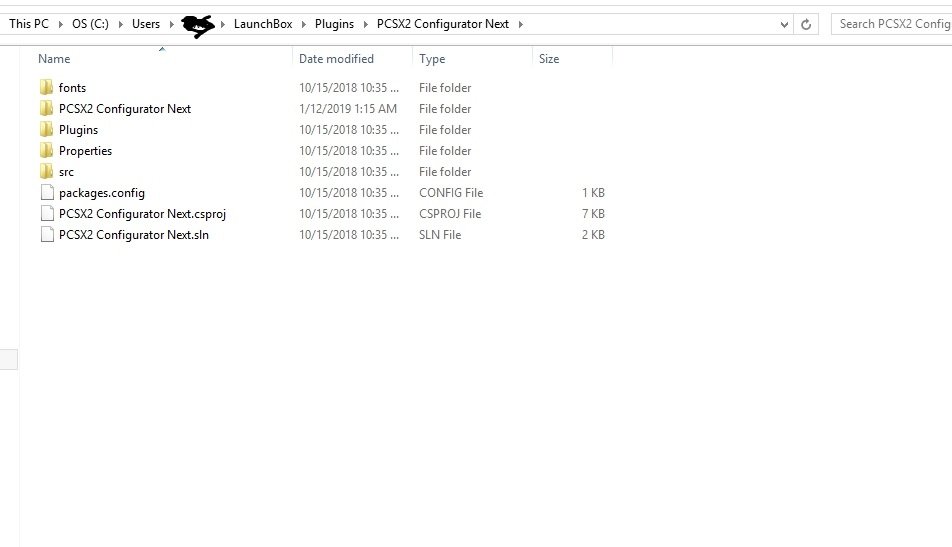This screenshot has height=547, width=952.
Task: Click the 1 KB size cell
Action: (x=593, y=192)
